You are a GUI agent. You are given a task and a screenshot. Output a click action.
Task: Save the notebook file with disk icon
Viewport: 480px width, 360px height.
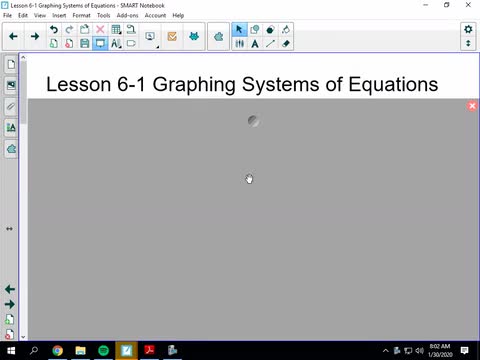click(x=84, y=43)
